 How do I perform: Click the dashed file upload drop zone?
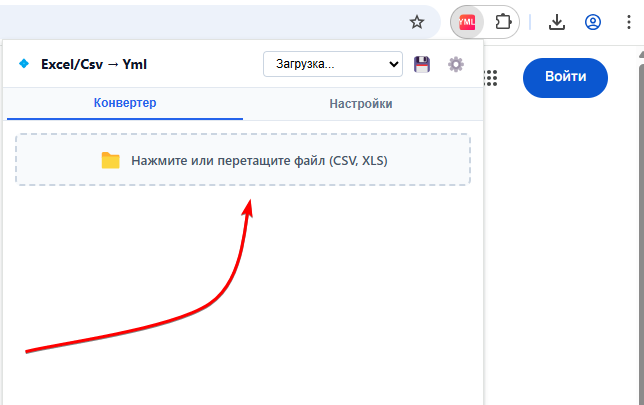tap(243, 160)
